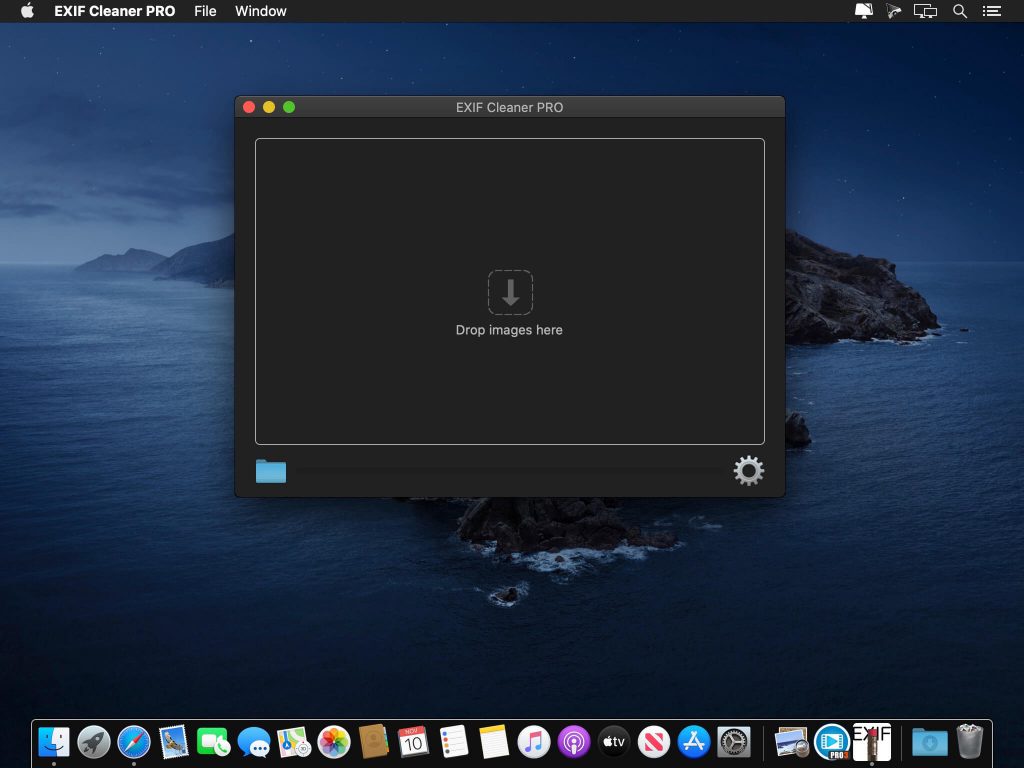Launch System Preferences from the Dock
This screenshot has width=1024, height=768.
point(733,741)
